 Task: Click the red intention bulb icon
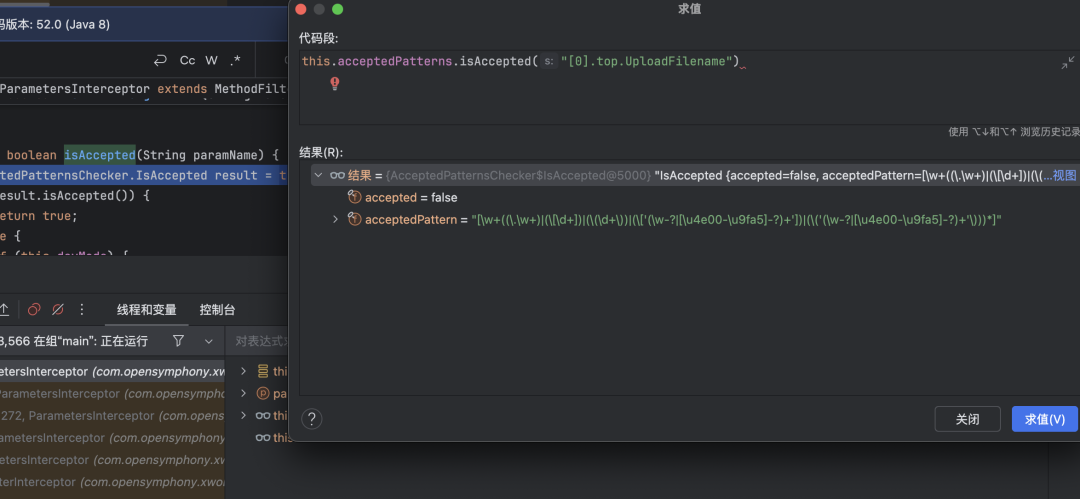[x=335, y=83]
